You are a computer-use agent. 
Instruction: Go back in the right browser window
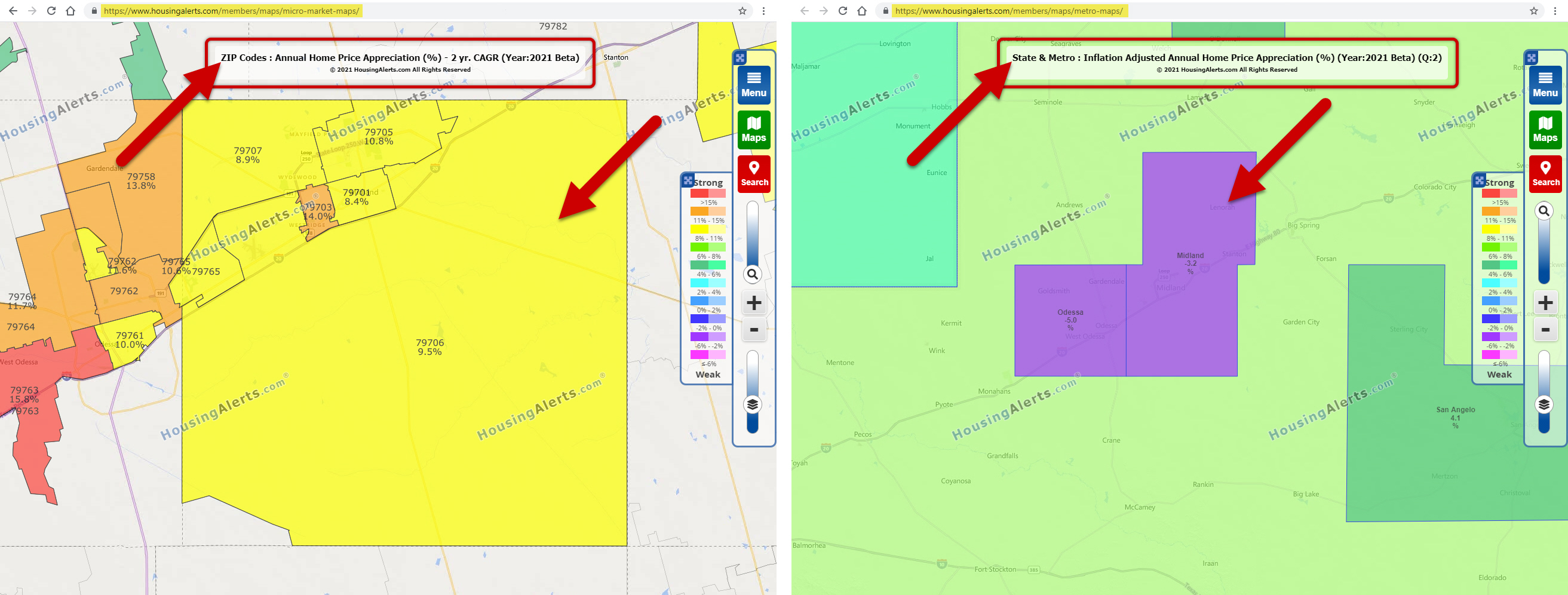804,11
